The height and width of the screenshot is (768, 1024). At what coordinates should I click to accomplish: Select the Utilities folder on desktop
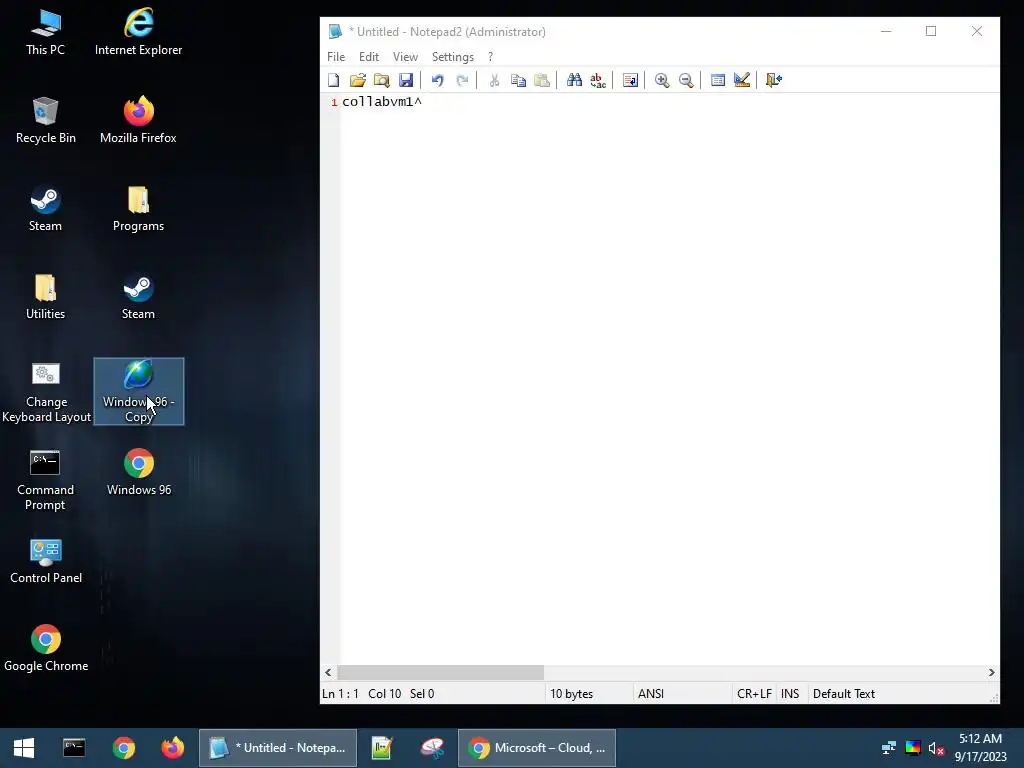pyautogui.click(x=46, y=297)
